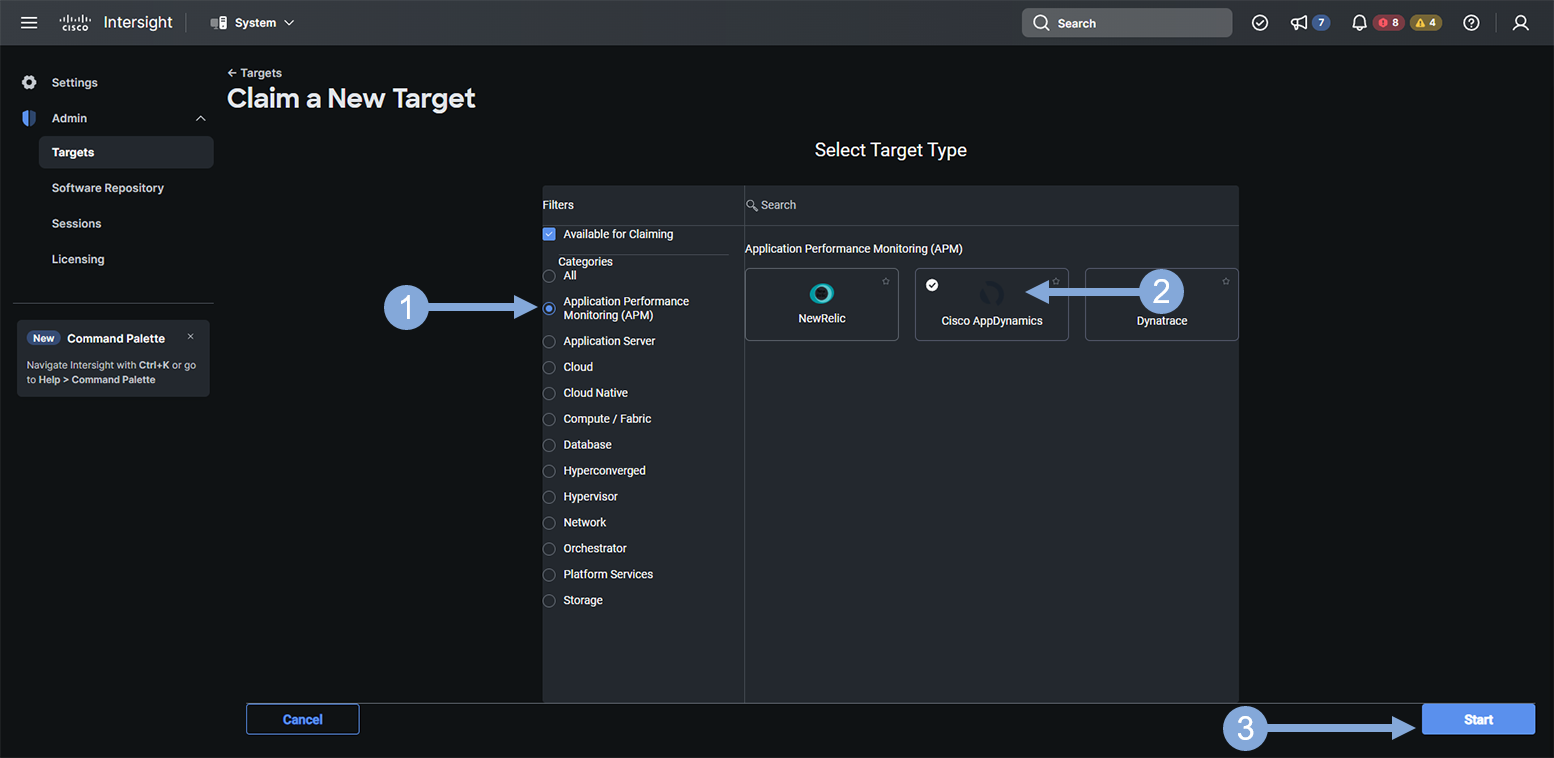Select the Database category radio button
The height and width of the screenshot is (758, 1554).
(549, 446)
